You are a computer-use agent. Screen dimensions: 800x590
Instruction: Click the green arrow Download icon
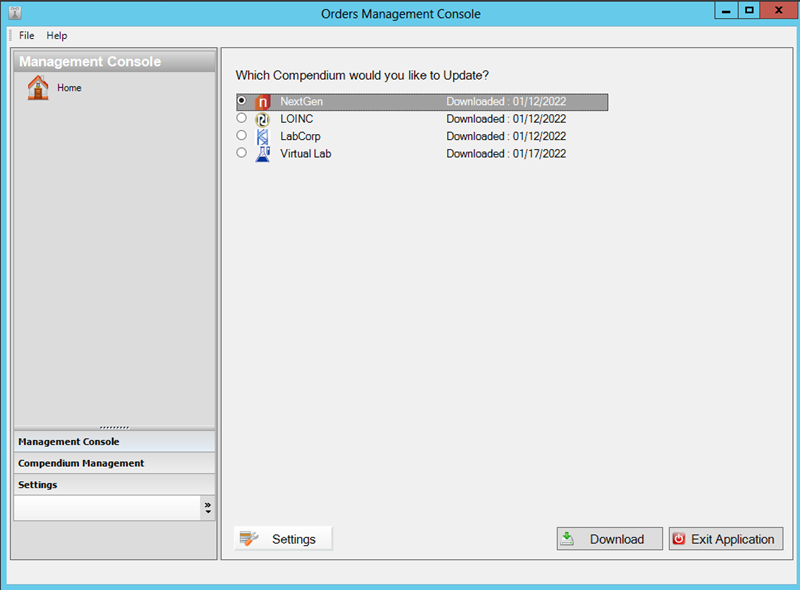pyautogui.click(x=567, y=538)
